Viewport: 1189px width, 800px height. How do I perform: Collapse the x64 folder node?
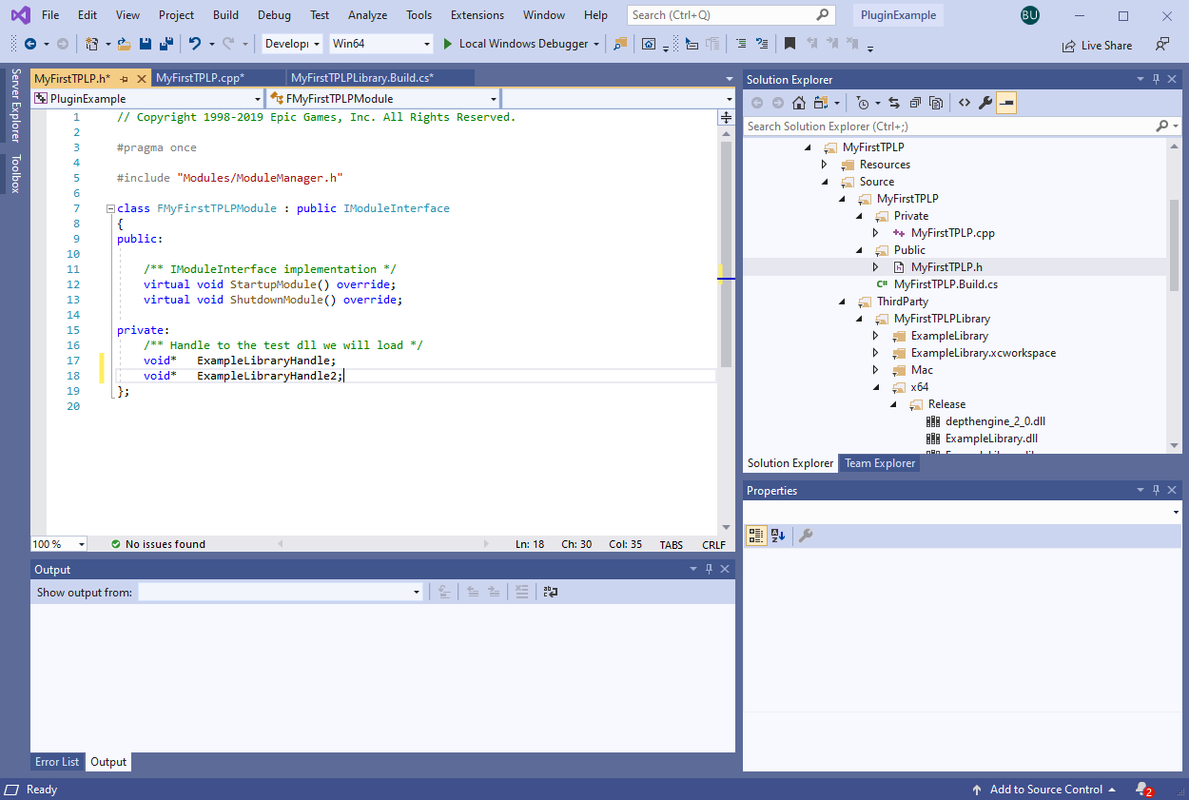pos(877,387)
